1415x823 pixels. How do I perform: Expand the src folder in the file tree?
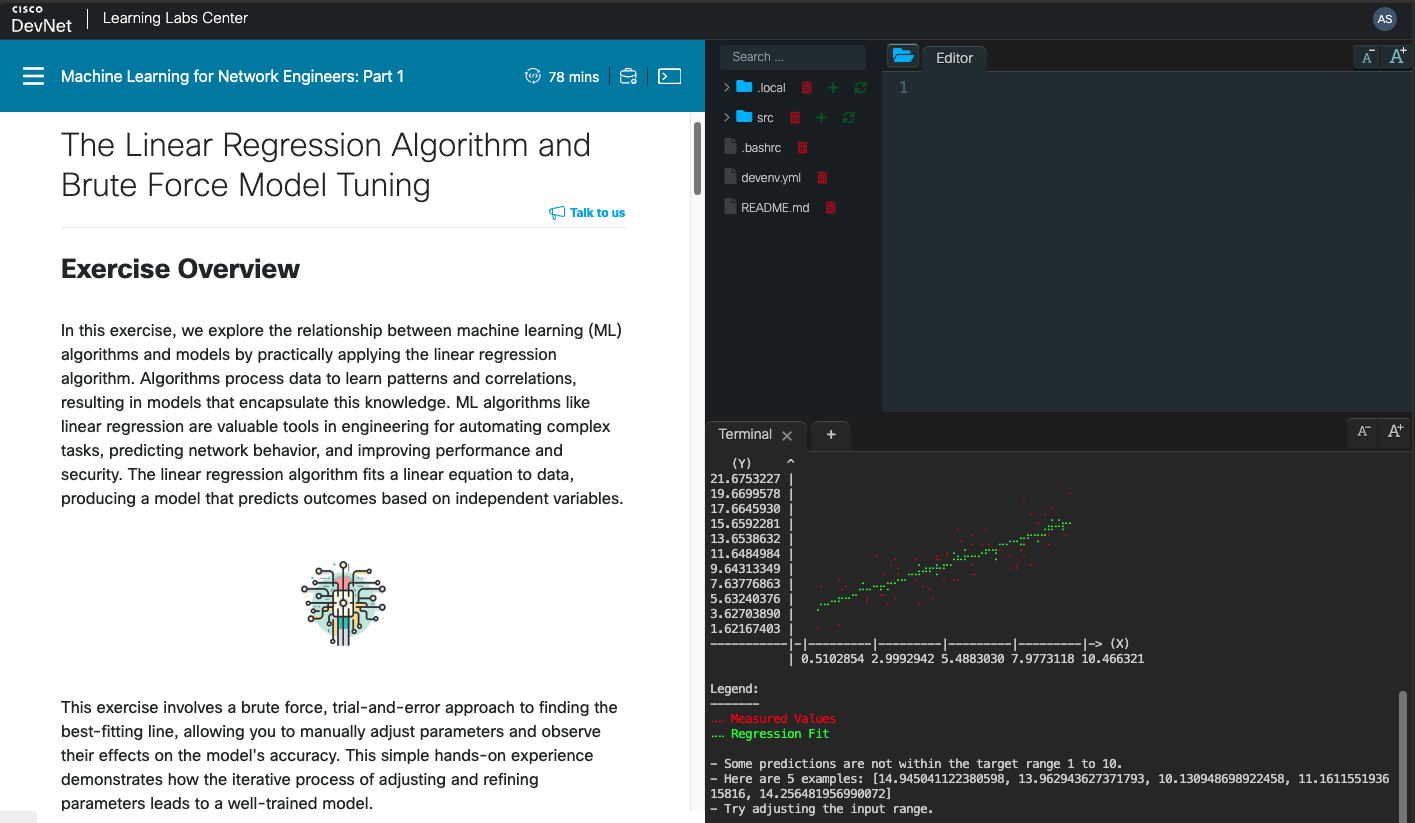tap(726, 117)
